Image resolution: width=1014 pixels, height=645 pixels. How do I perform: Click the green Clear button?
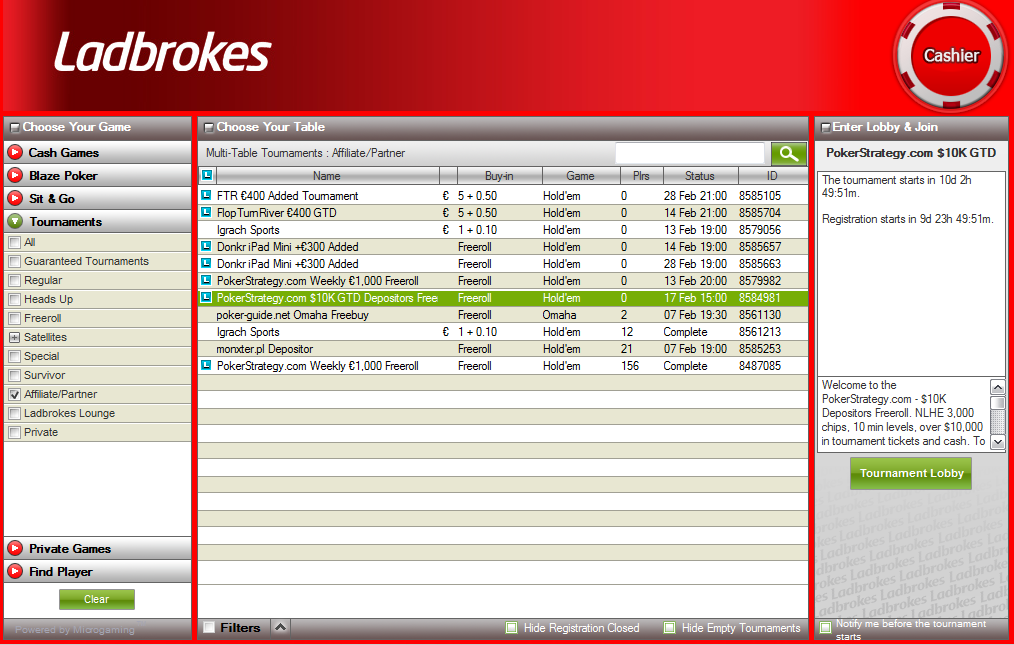coord(97,599)
